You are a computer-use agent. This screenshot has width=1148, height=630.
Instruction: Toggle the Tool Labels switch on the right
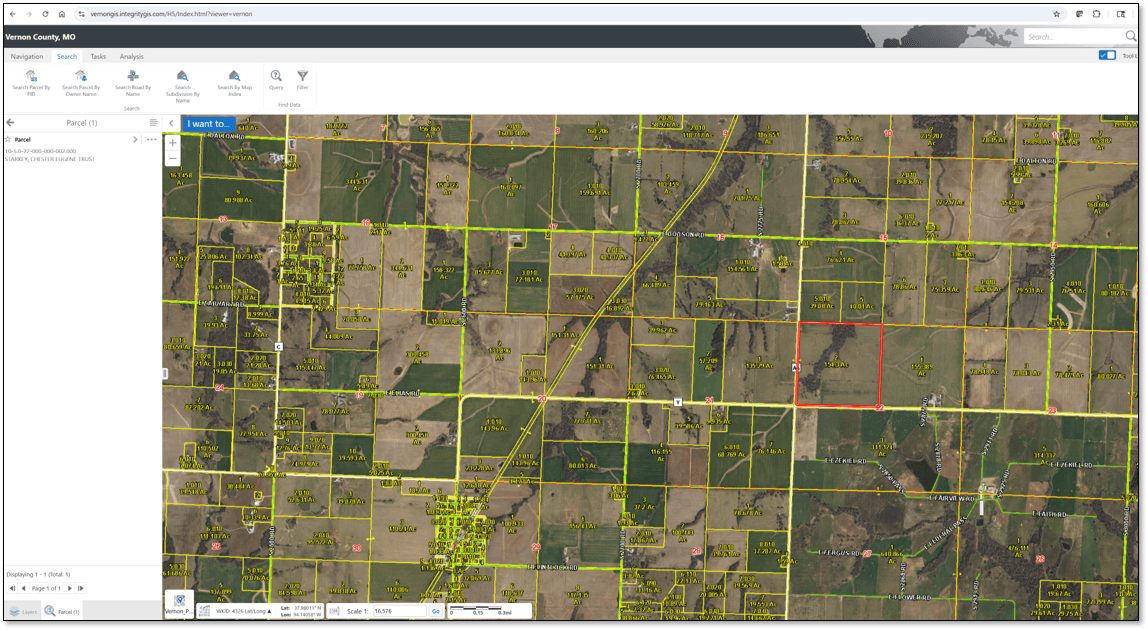click(1106, 55)
